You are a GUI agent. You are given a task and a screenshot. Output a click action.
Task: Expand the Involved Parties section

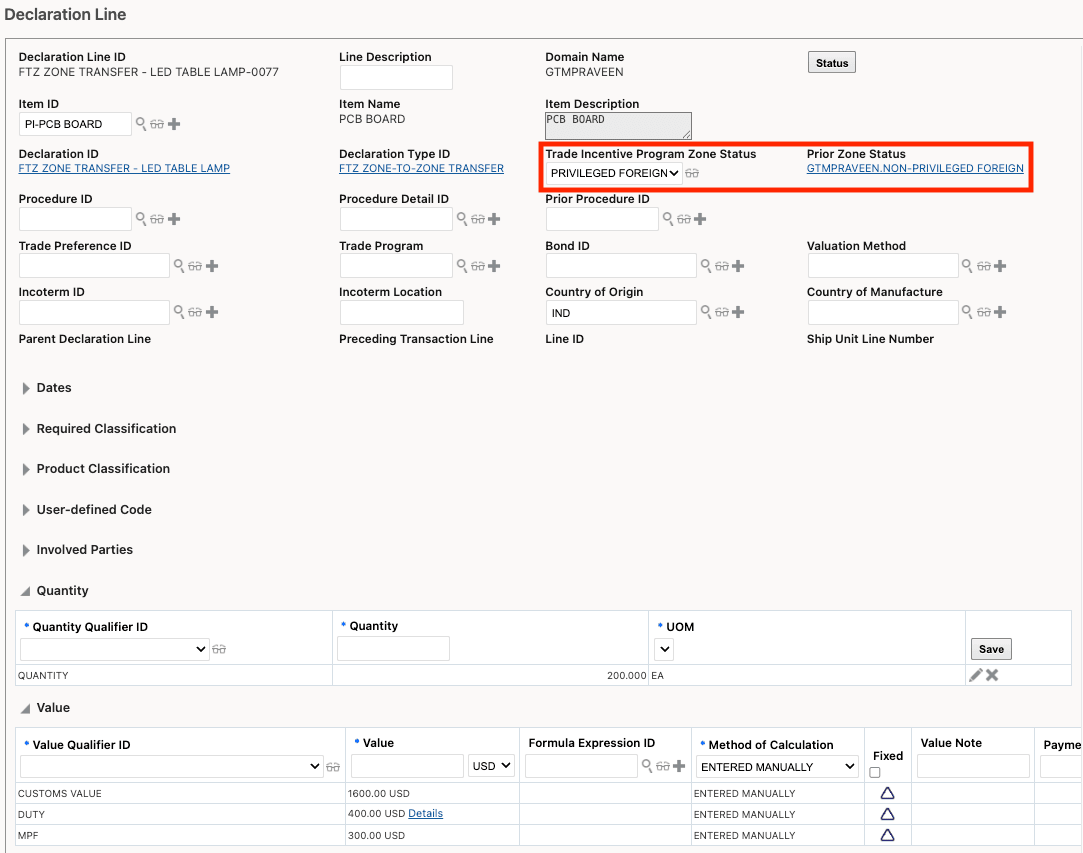click(x=27, y=550)
